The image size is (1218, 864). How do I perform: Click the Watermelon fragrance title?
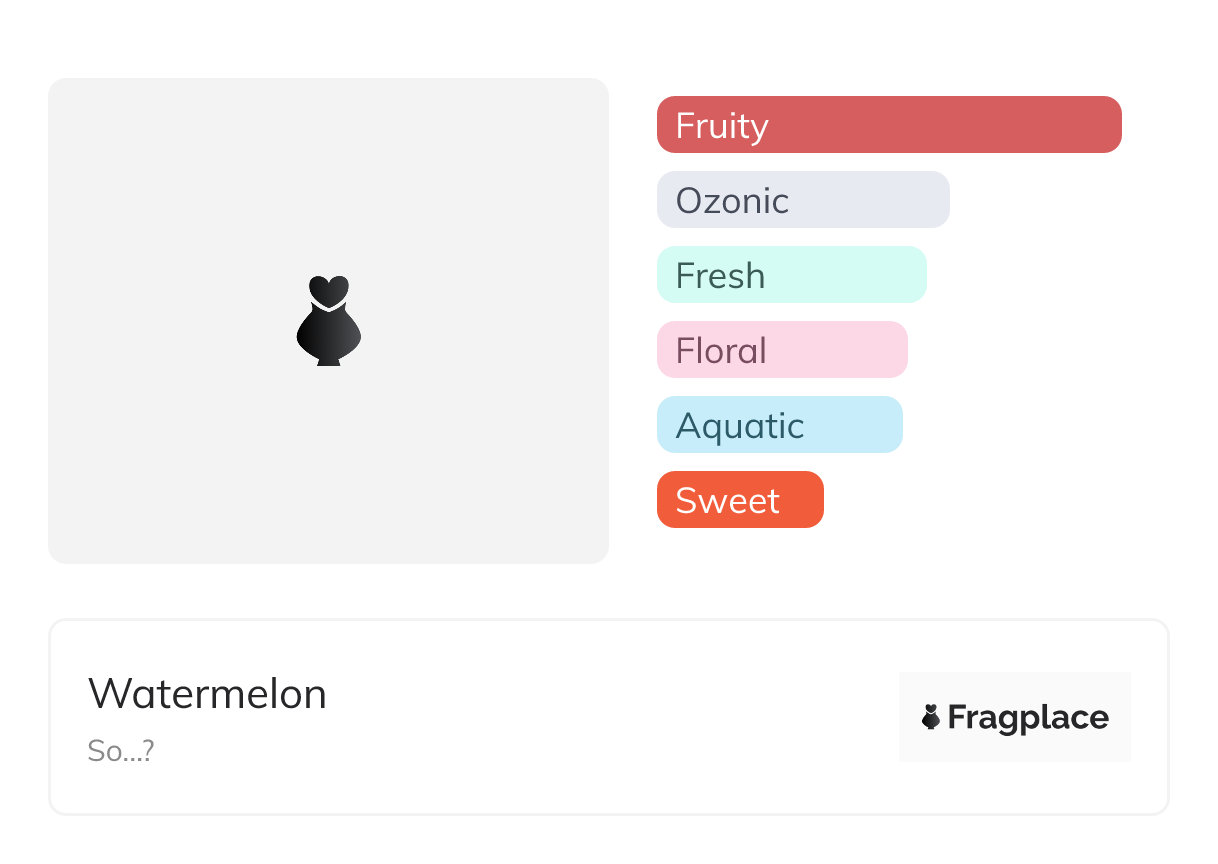(207, 694)
